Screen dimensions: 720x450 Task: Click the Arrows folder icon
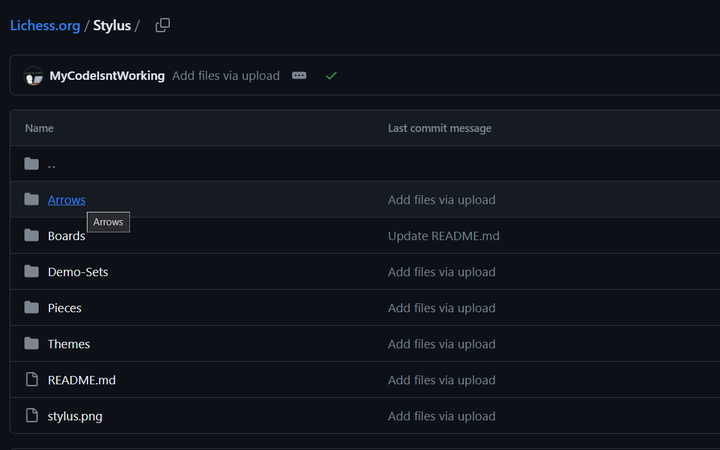31,200
